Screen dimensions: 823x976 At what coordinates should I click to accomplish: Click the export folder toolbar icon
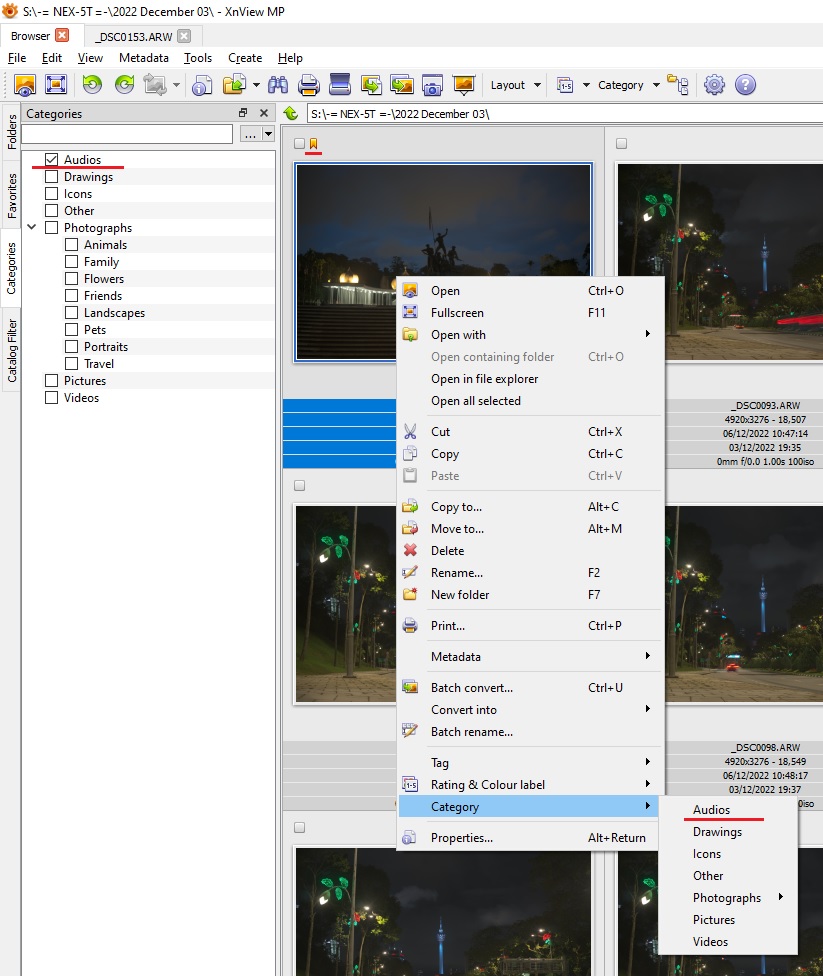(235, 84)
